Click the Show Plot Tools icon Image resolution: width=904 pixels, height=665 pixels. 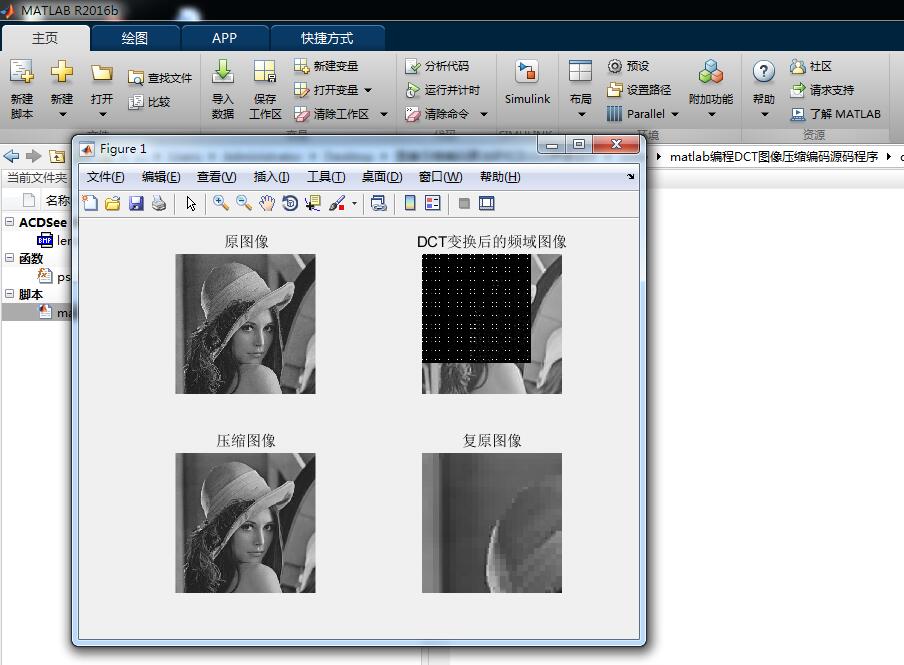pos(487,203)
